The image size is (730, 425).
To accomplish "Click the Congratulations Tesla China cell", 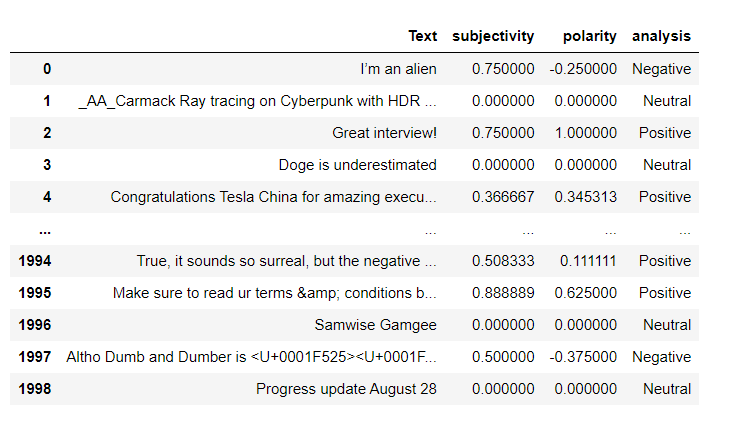I will tap(274, 197).
